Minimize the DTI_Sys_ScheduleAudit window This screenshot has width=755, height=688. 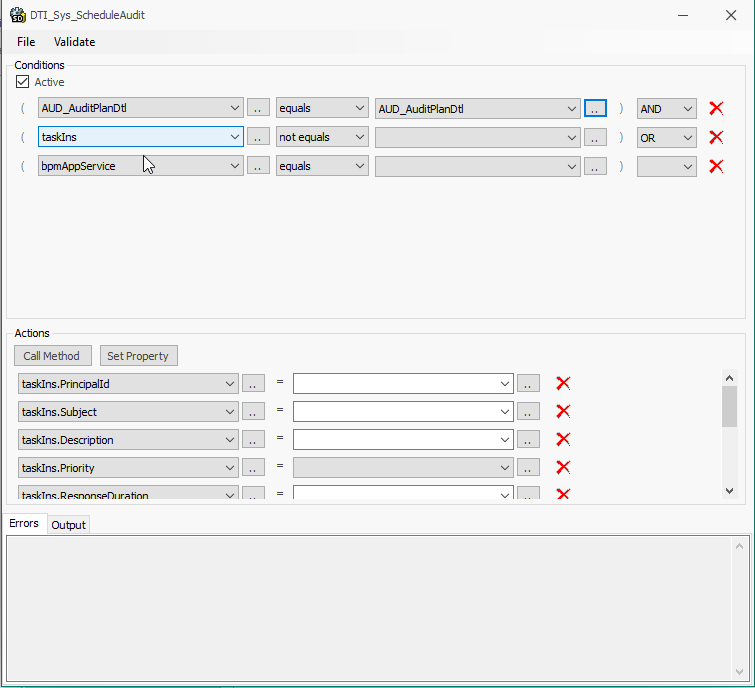point(683,15)
